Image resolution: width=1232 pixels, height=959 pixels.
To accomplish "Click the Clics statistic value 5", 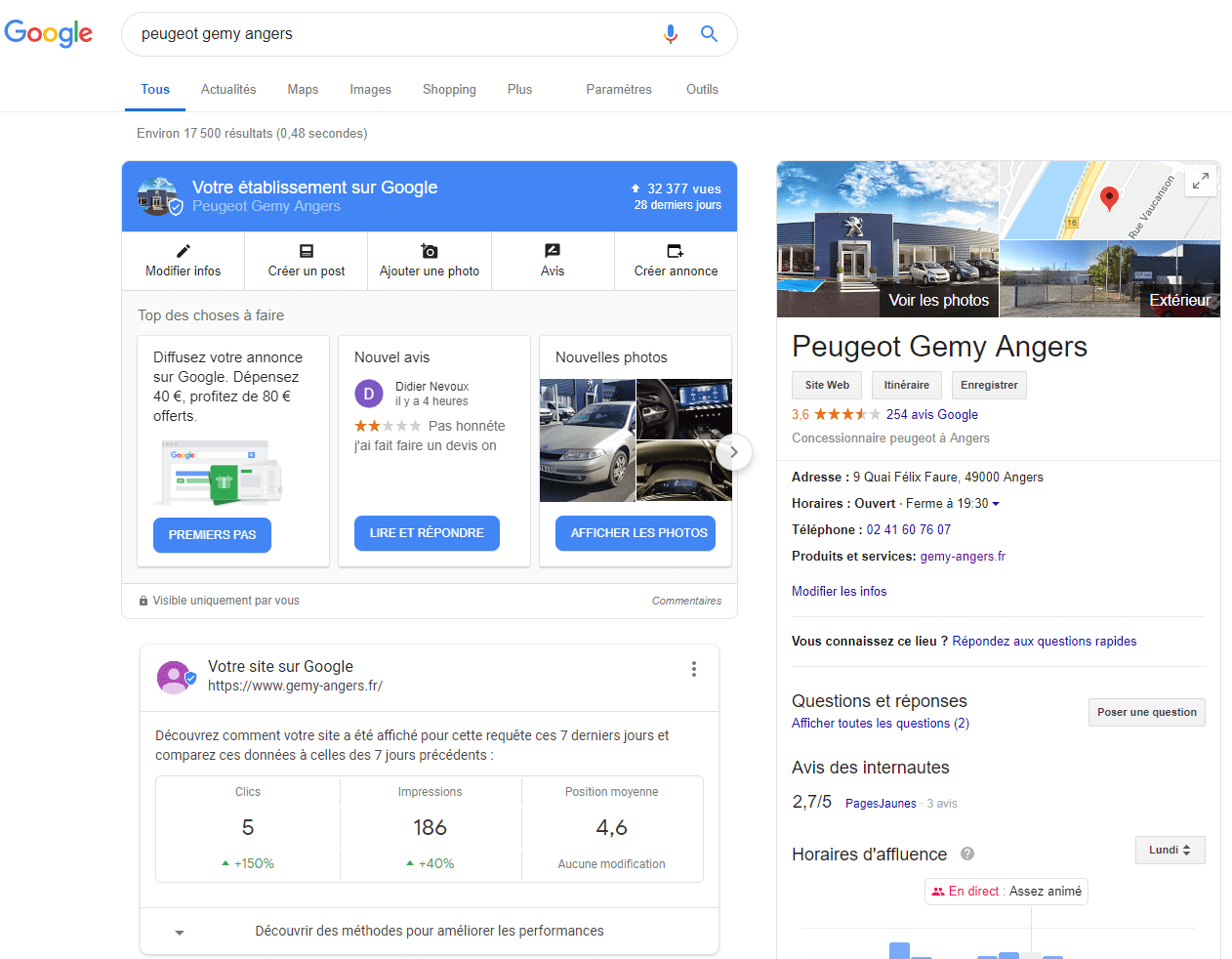I will point(248,827).
